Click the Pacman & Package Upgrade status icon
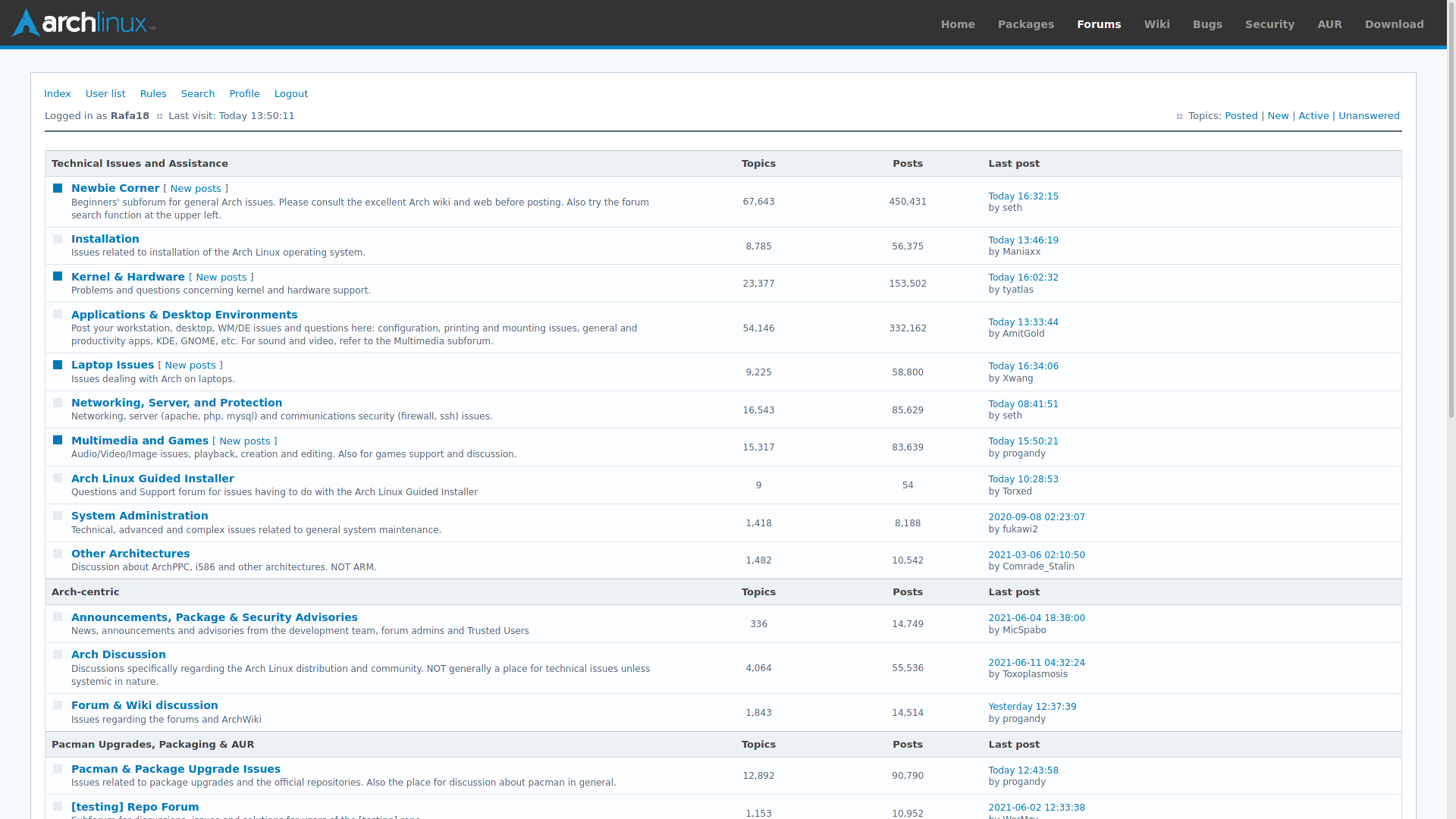 coord(58,769)
